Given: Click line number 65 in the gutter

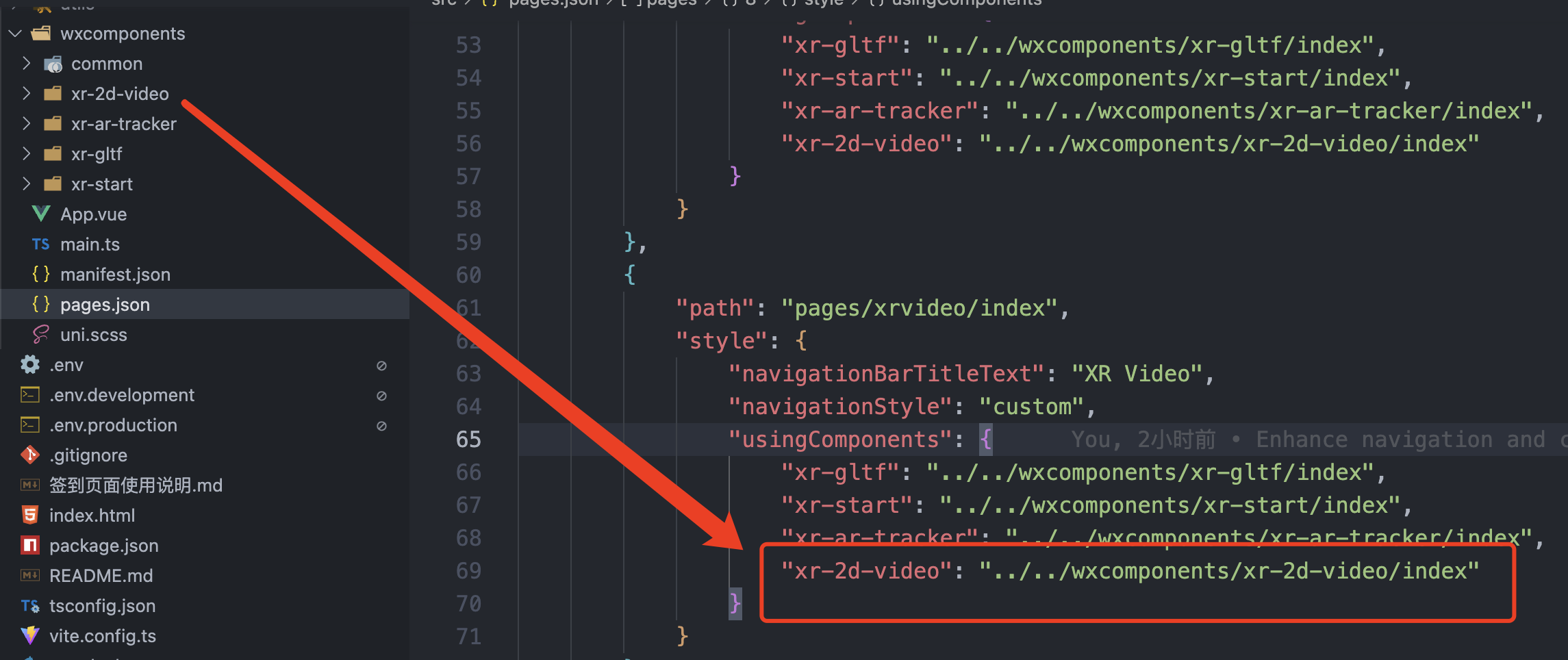Looking at the screenshot, I should coord(468,439).
